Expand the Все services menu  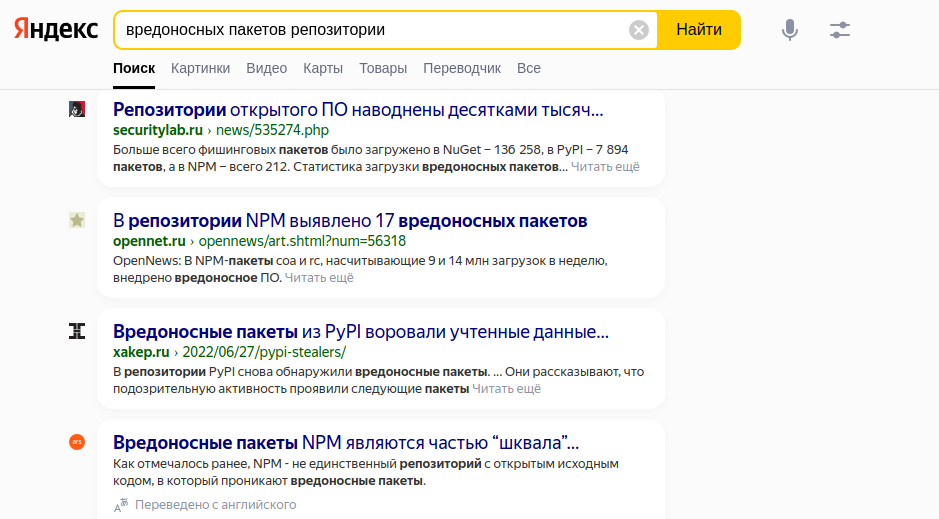529,68
